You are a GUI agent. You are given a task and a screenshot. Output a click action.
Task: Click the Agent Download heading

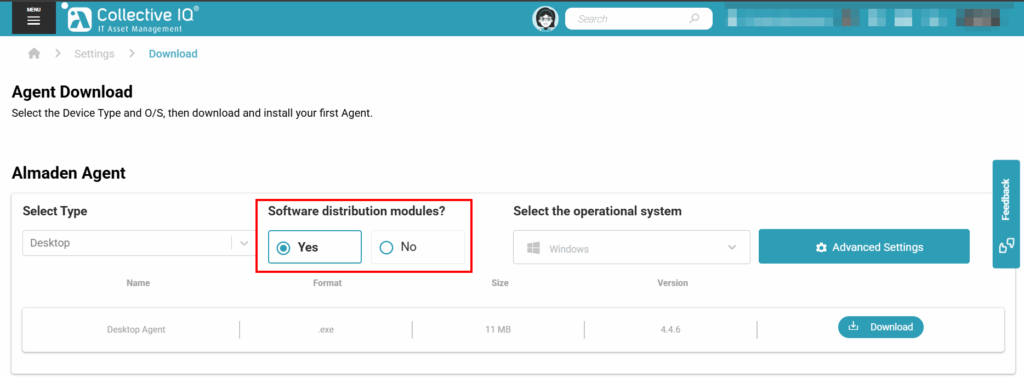72,91
